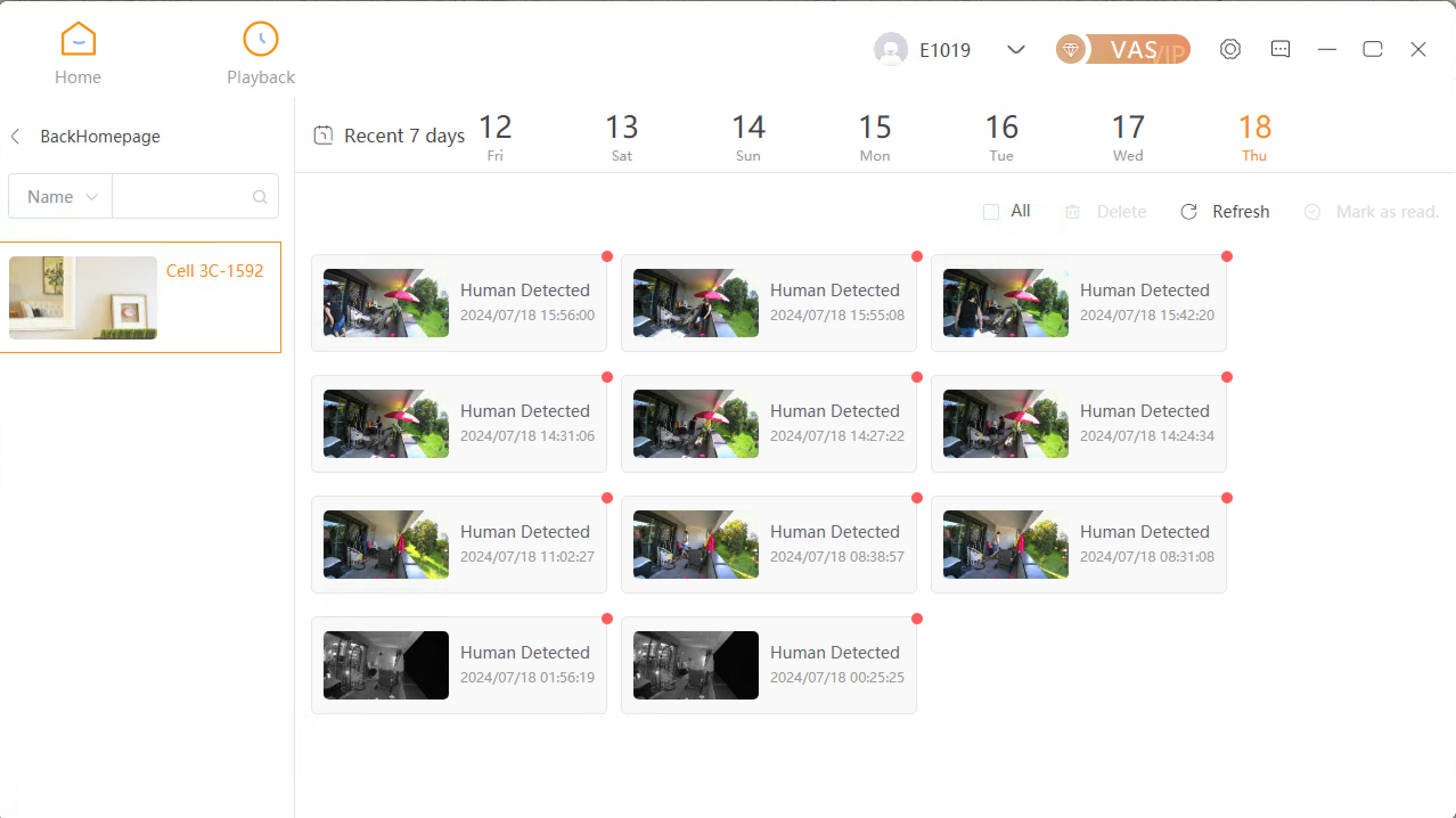Check the All checkbox

991,212
